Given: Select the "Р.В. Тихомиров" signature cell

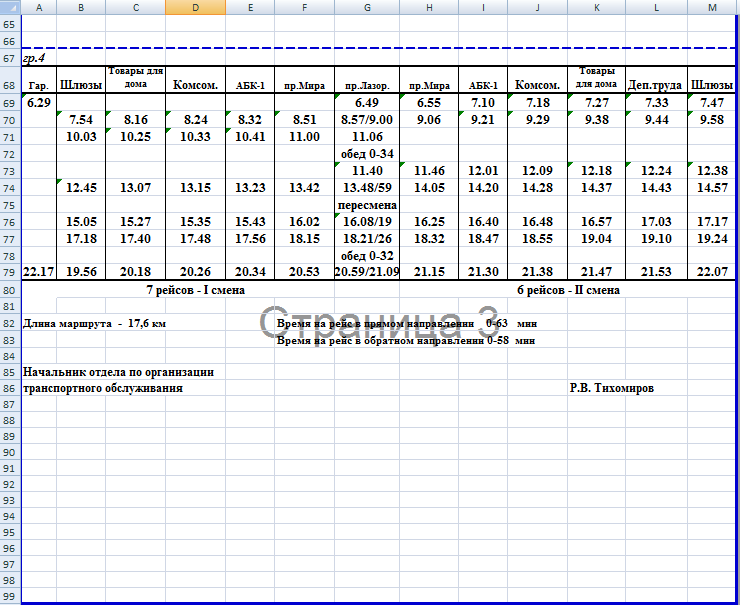Looking at the screenshot, I should click(612, 388).
